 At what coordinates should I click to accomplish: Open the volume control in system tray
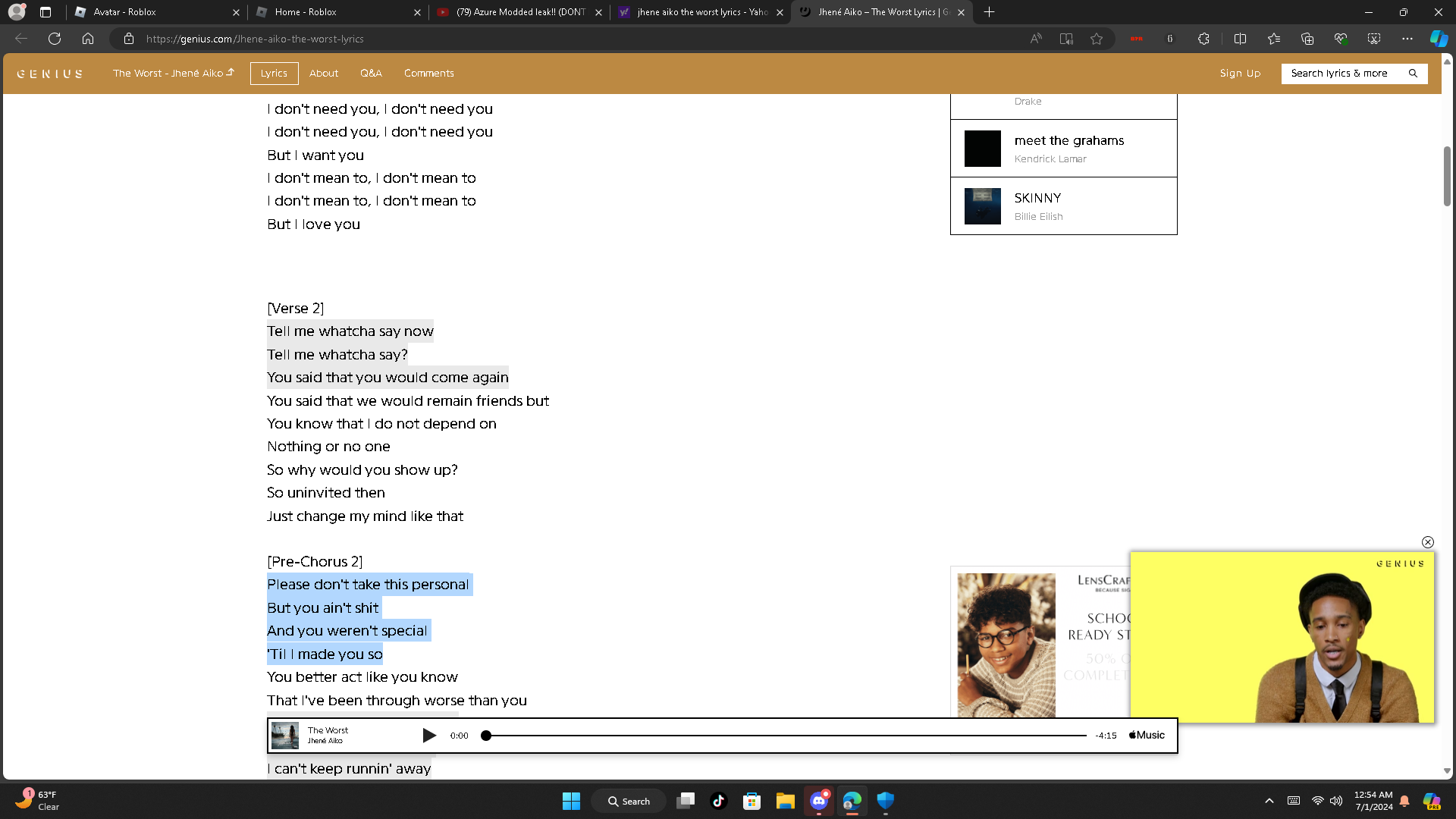click(1336, 801)
